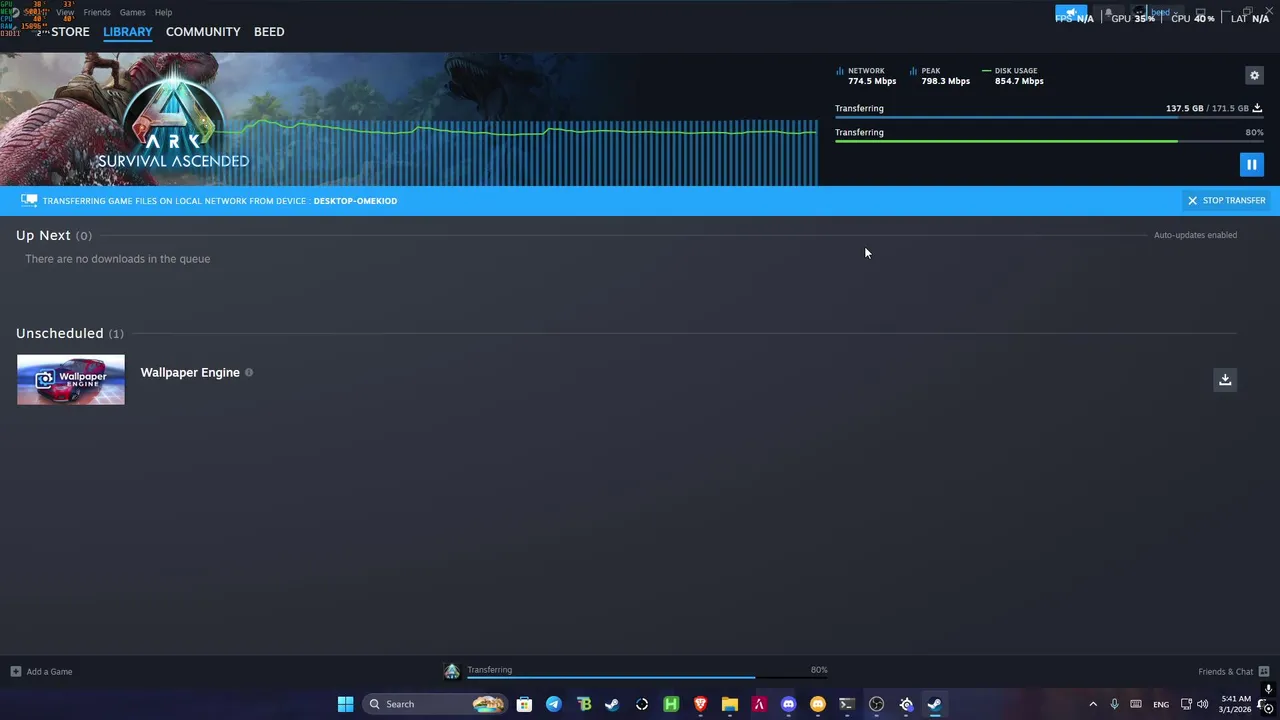Viewport: 1280px width, 720px height.
Task: Open the View menu
Action: 65,12
